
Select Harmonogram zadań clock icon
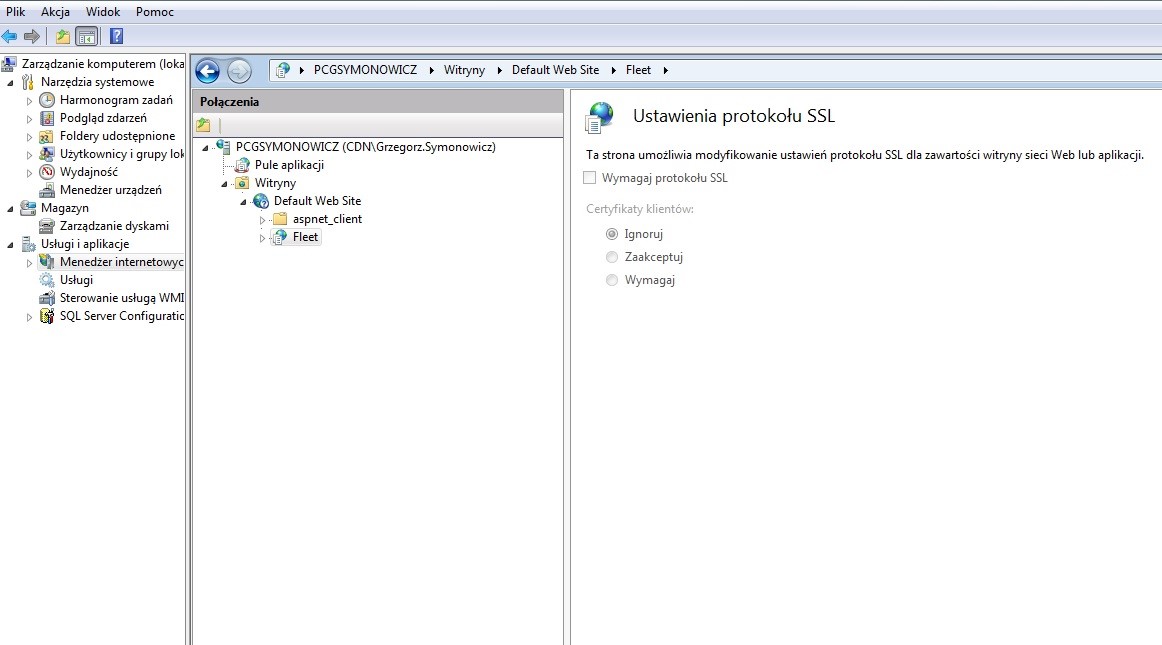(x=47, y=100)
